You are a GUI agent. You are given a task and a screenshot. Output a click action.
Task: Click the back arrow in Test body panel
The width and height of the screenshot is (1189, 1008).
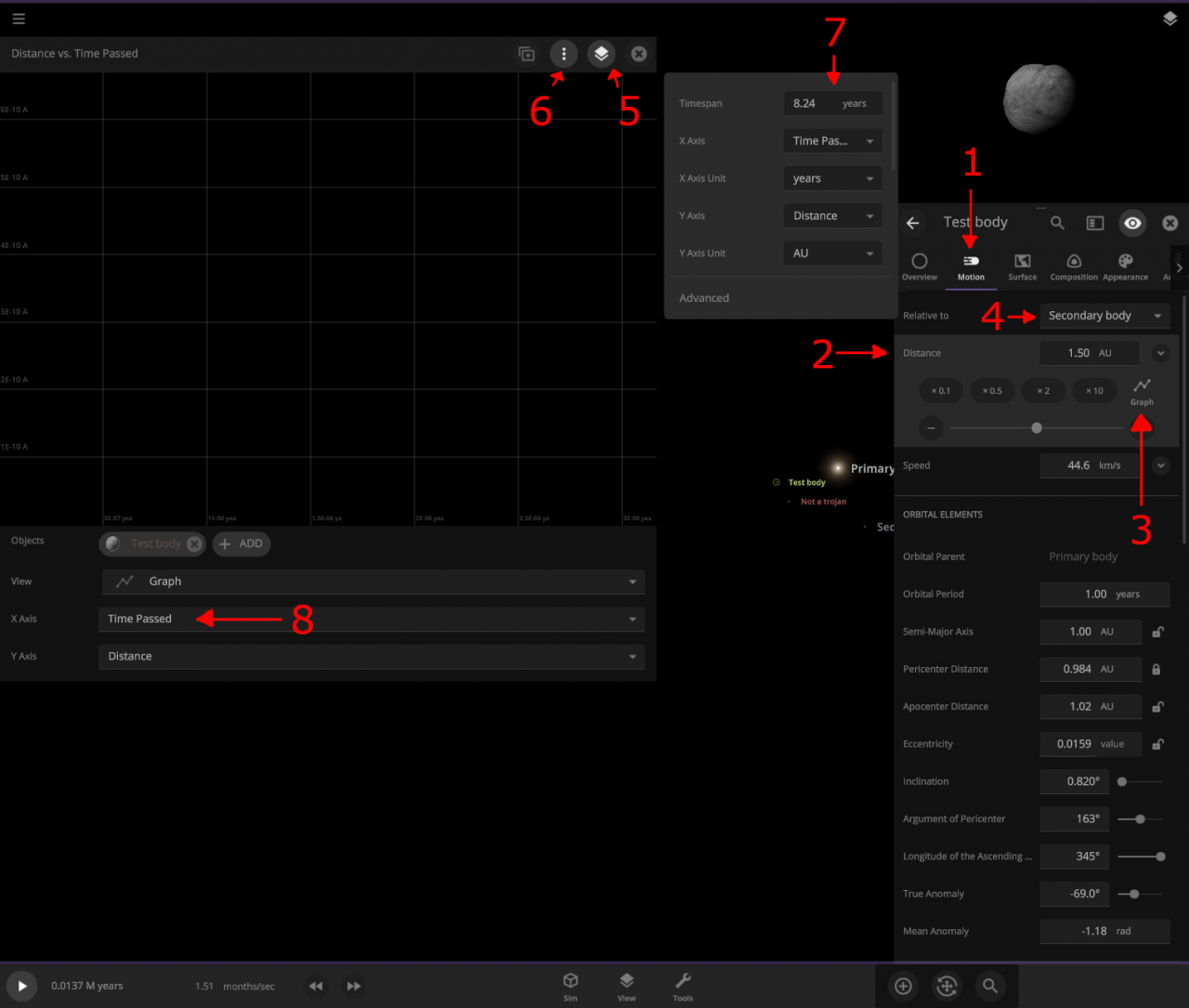[913, 223]
